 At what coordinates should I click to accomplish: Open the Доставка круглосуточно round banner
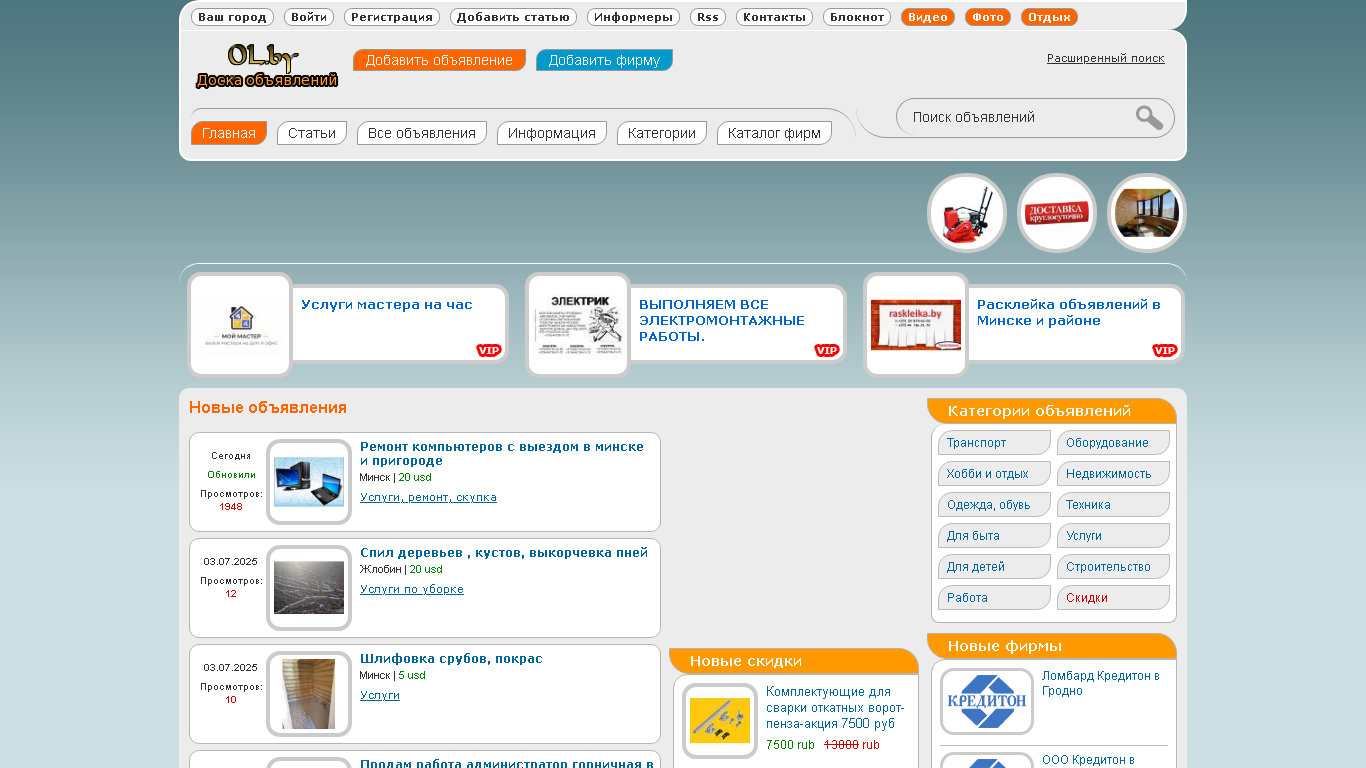point(1057,213)
